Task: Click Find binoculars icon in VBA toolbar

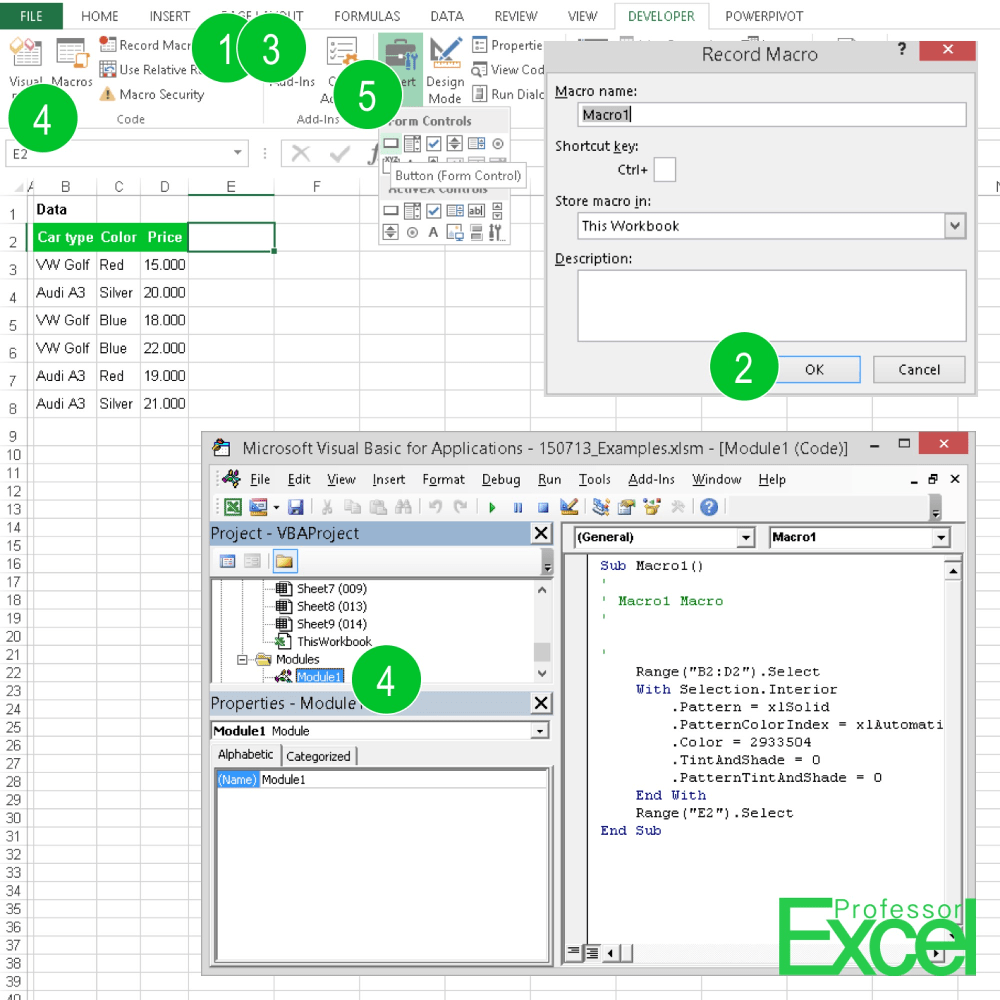Action: tap(403, 507)
